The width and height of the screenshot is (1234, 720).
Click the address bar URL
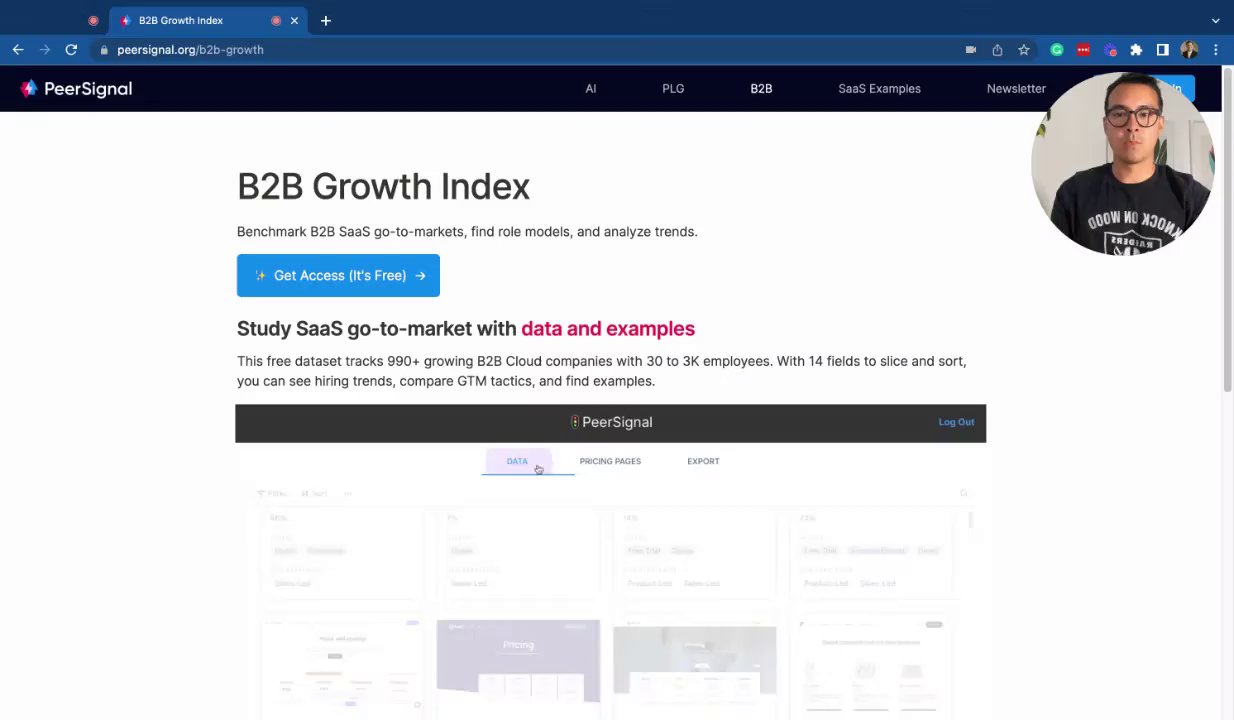point(190,50)
